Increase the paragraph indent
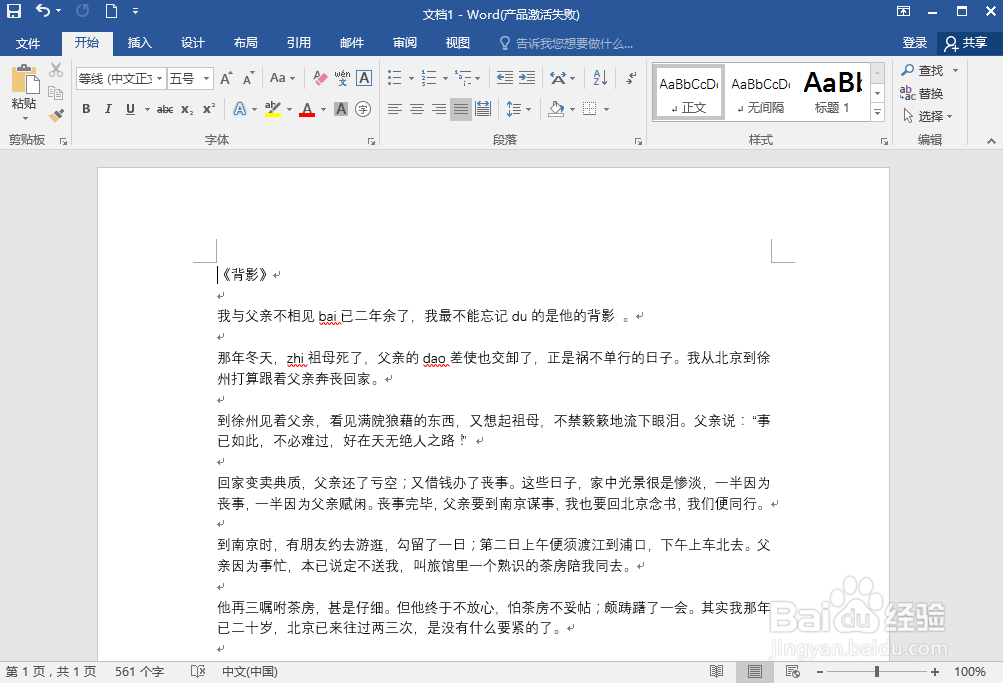The width and height of the screenshot is (1003, 683). tap(527, 78)
